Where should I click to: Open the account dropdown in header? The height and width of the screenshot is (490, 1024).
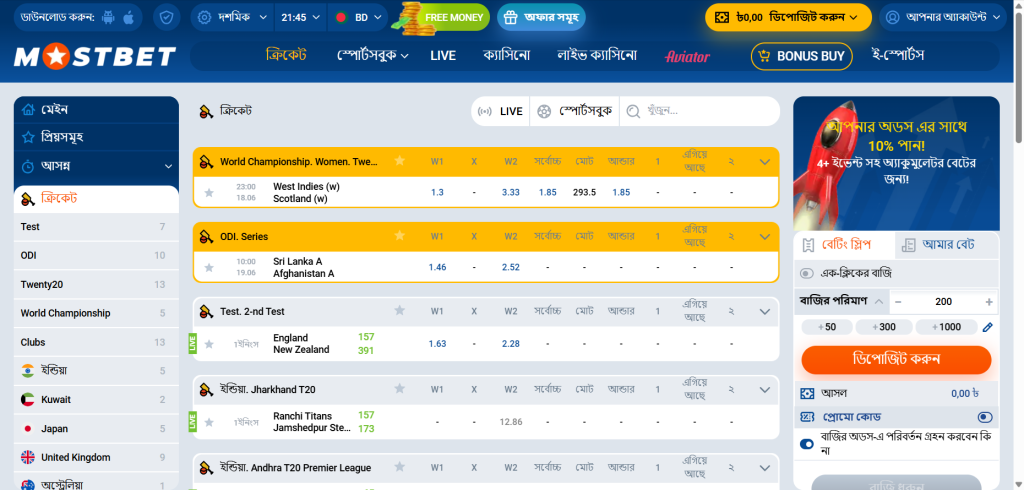pyautogui.click(x=943, y=18)
